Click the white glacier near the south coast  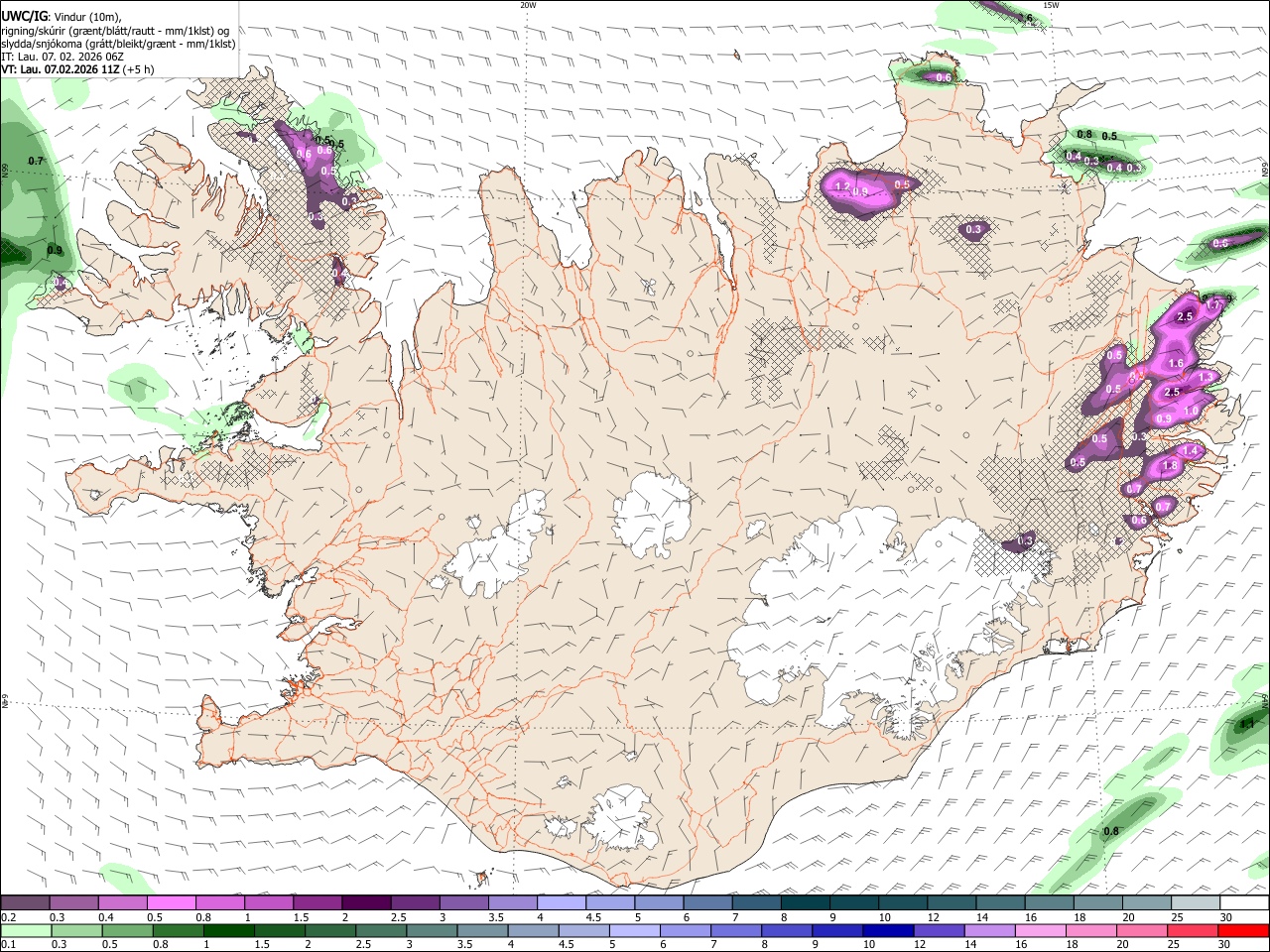[623, 819]
